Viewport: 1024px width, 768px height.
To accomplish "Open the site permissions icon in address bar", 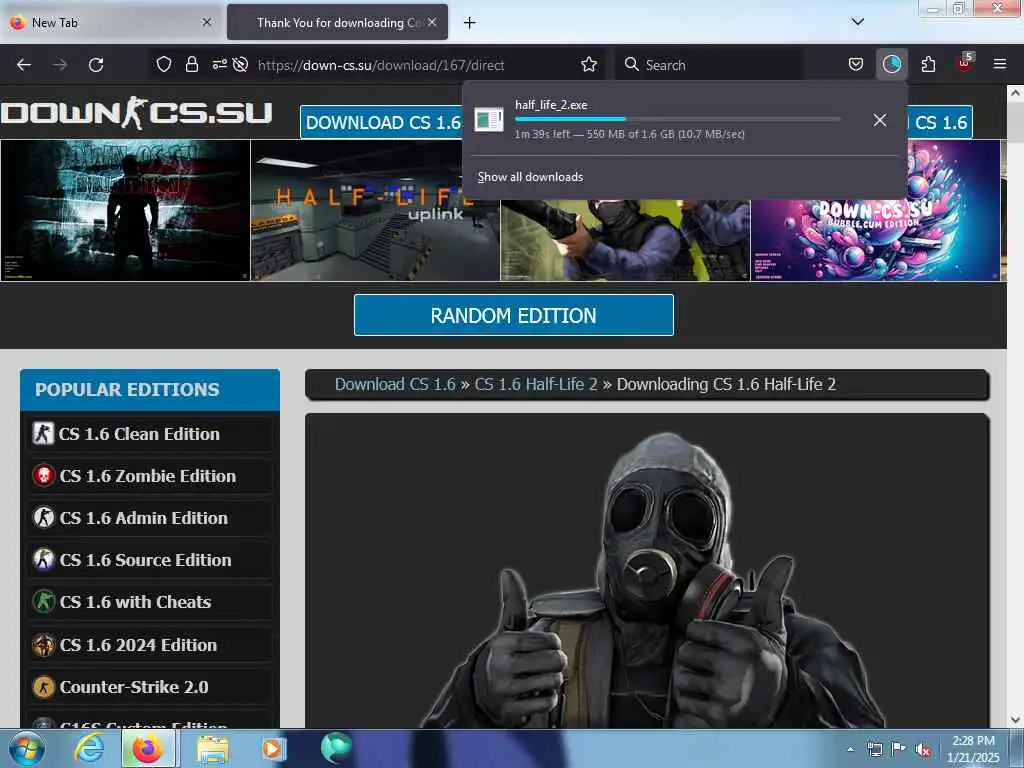I will tap(219, 64).
